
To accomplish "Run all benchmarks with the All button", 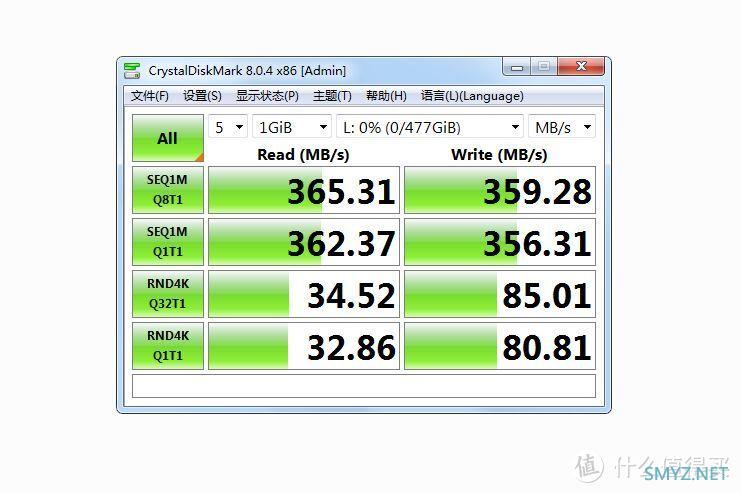I will tap(168, 138).
